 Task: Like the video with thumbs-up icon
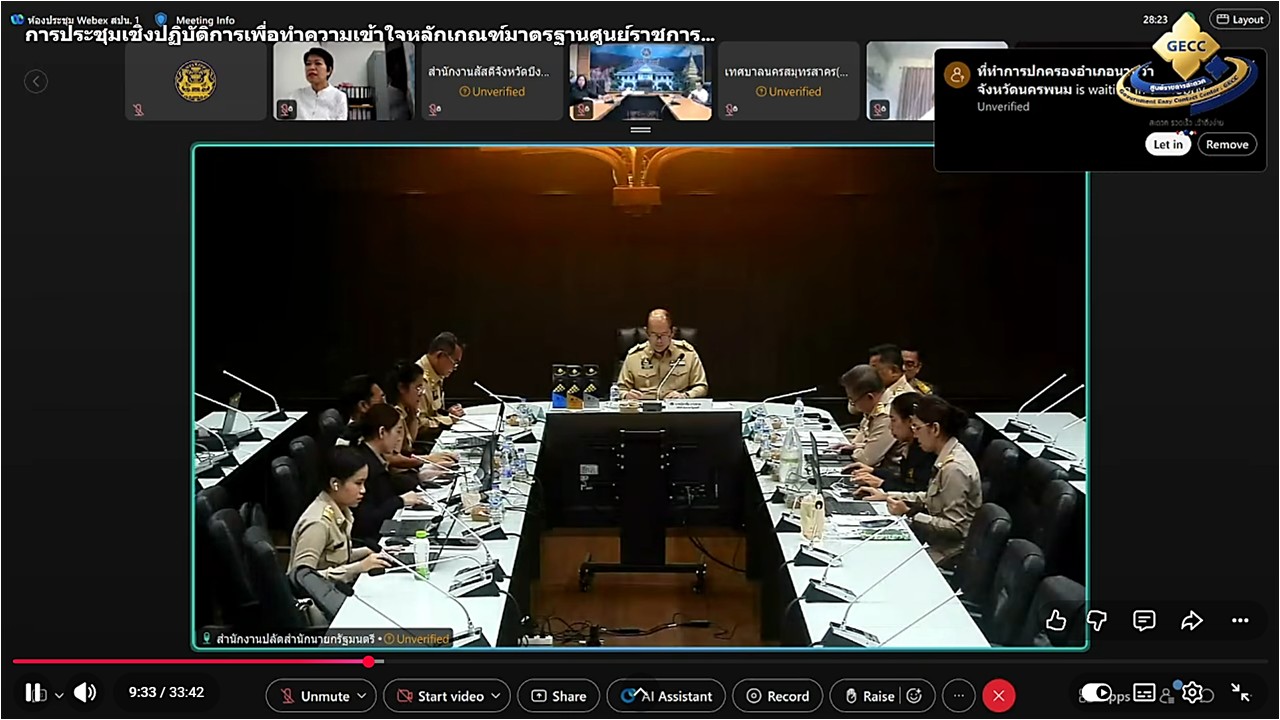pos(1056,620)
